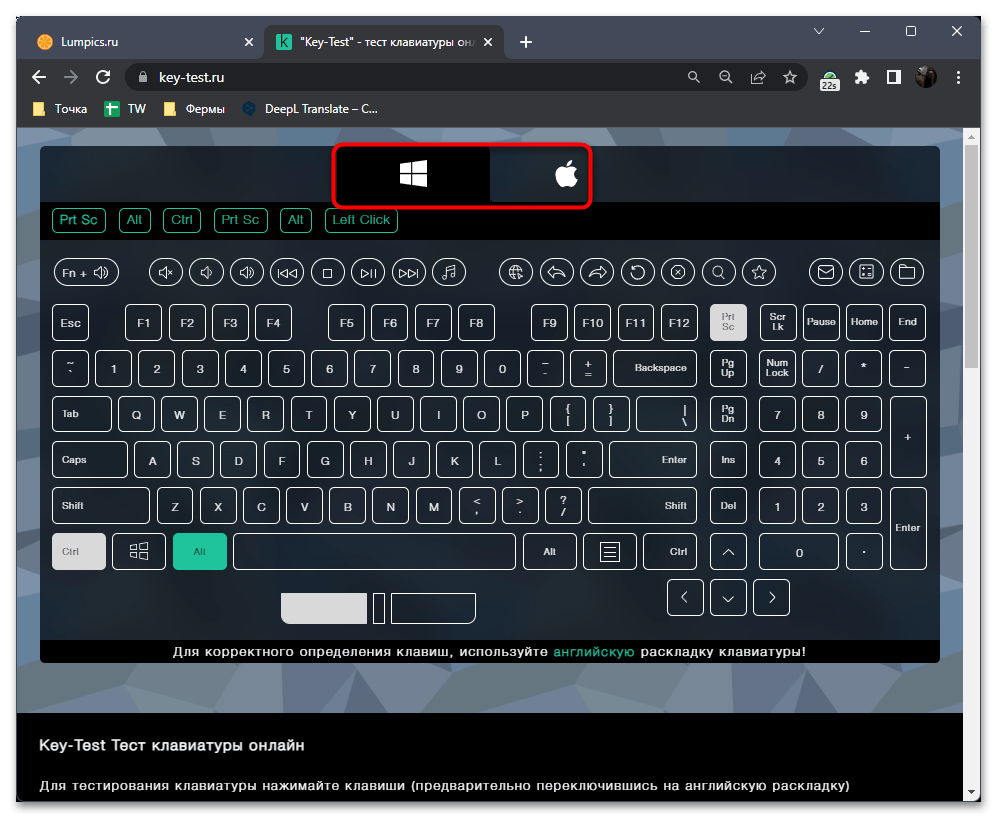This screenshot has width=997, height=818.
Task: Click the Fn + volume media key
Action: [x=86, y=273]
